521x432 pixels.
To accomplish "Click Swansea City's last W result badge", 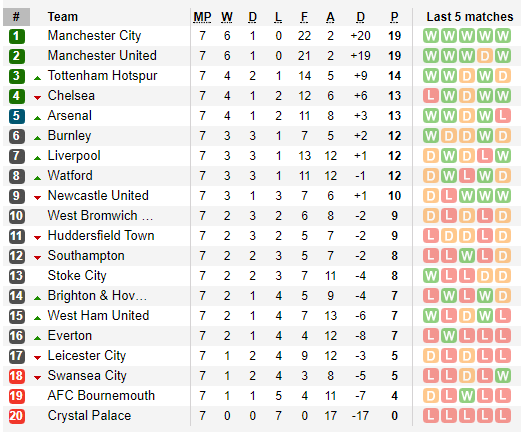I will coord(503,376).
